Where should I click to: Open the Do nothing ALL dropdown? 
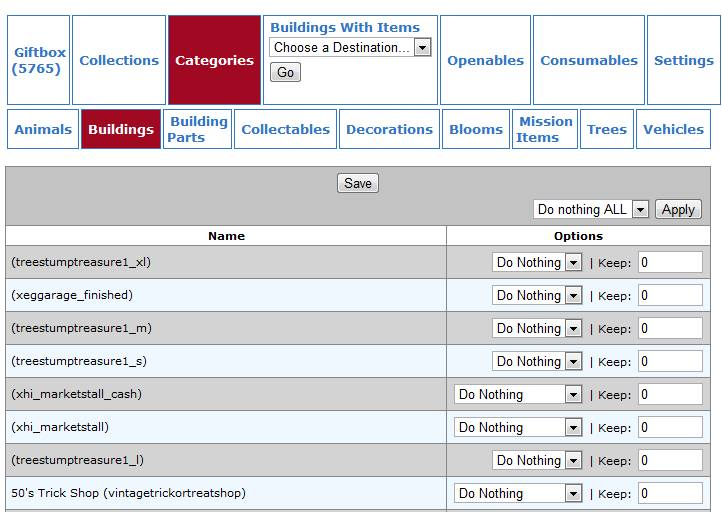tap(591, 209)
